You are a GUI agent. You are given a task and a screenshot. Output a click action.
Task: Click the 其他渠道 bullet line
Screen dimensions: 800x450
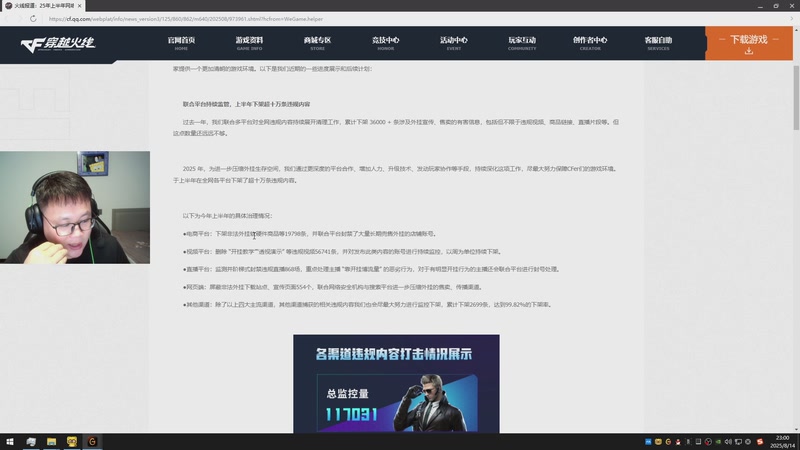pos(367,305)
